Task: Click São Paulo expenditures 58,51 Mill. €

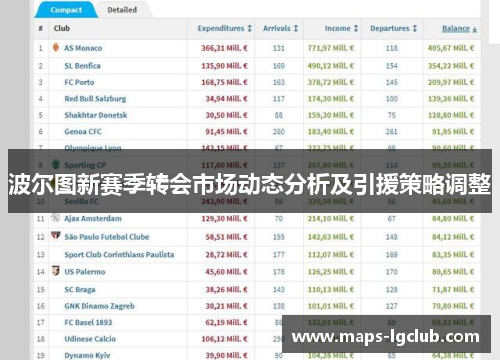Action: click(x=227, y=237)
